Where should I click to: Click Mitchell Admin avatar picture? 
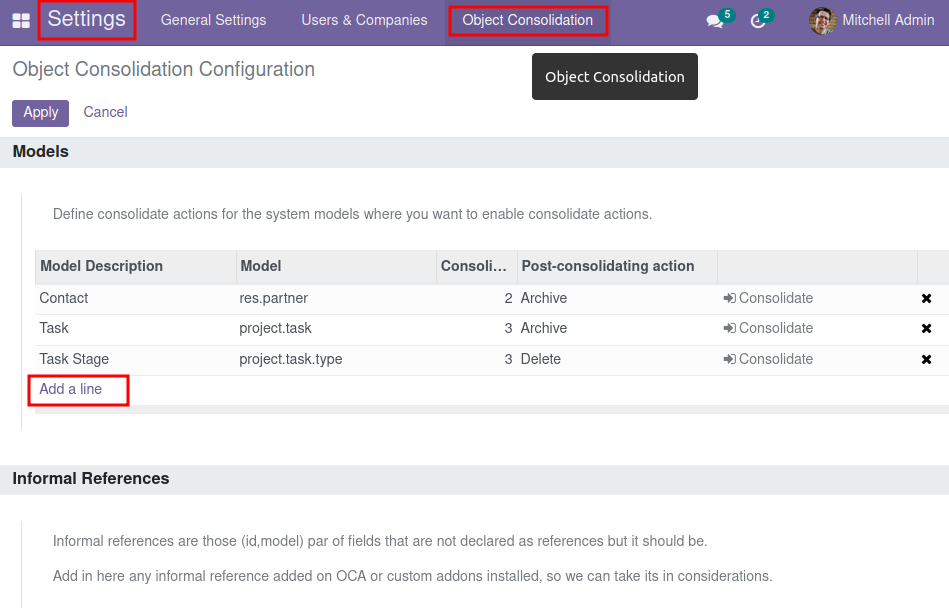[x=823, y=21]
